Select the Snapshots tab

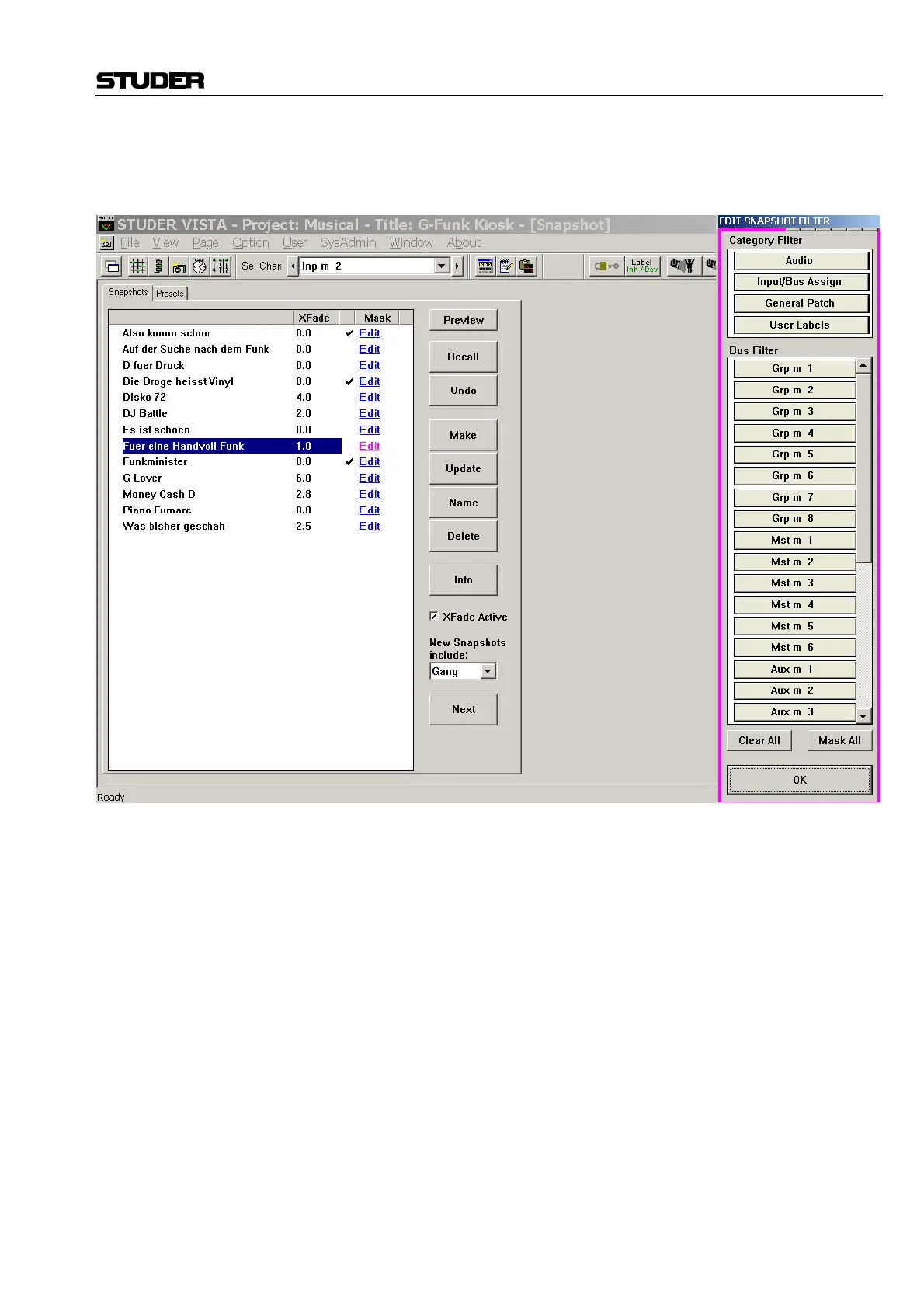(128, 292)
